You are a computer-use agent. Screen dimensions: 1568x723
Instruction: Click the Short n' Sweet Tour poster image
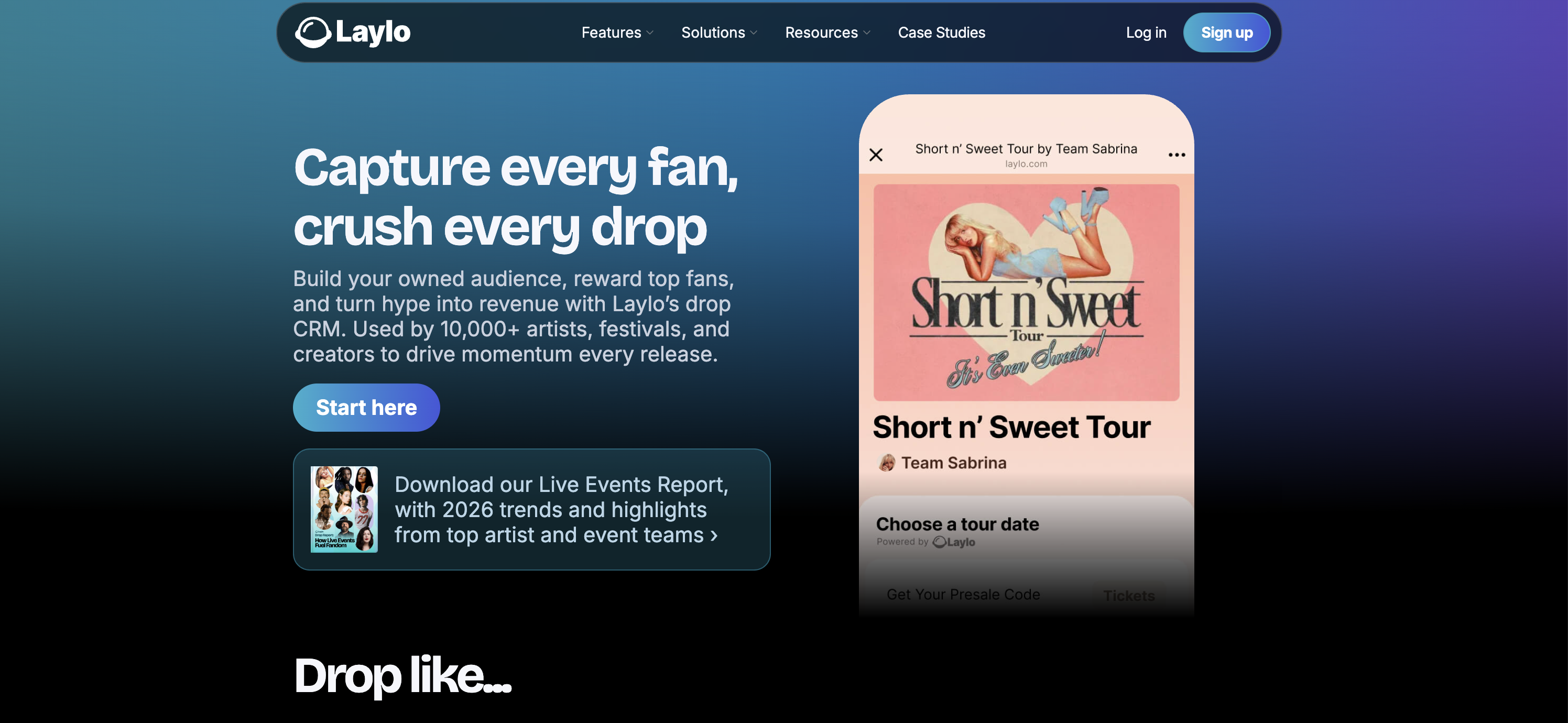pos(1026,292)
